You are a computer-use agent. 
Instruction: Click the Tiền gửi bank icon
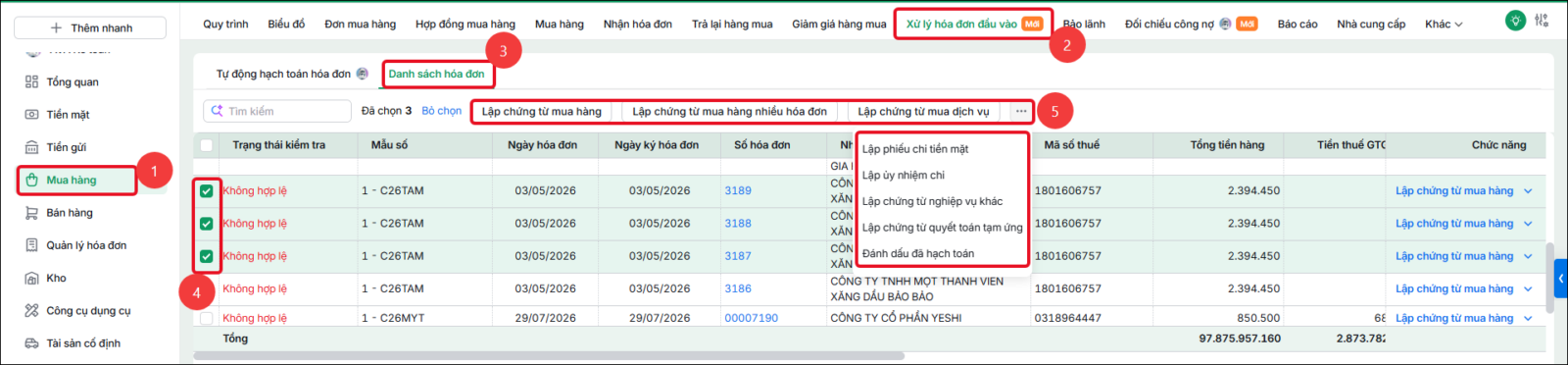pos(31,147)
